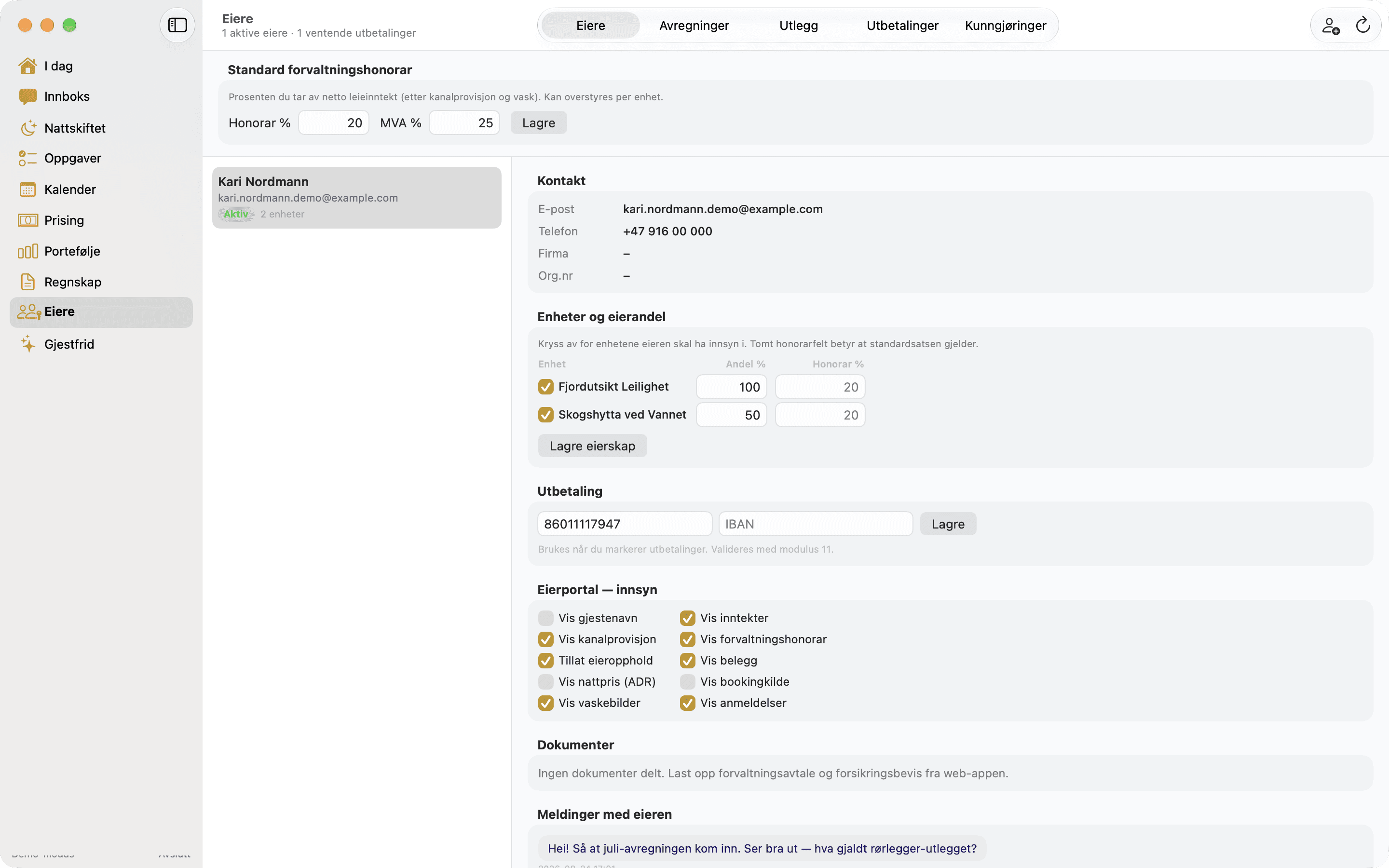Click Lagre next to MVA % field
This screenshot has width=1389, height=868.
click(x=538, y=123)
